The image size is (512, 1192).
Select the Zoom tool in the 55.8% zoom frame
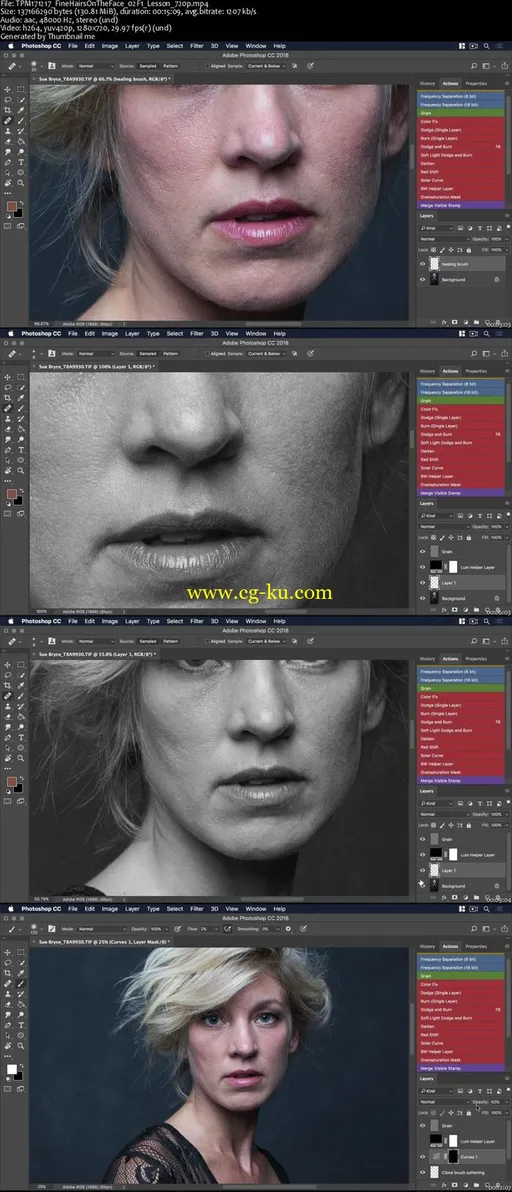coord(21,759)
